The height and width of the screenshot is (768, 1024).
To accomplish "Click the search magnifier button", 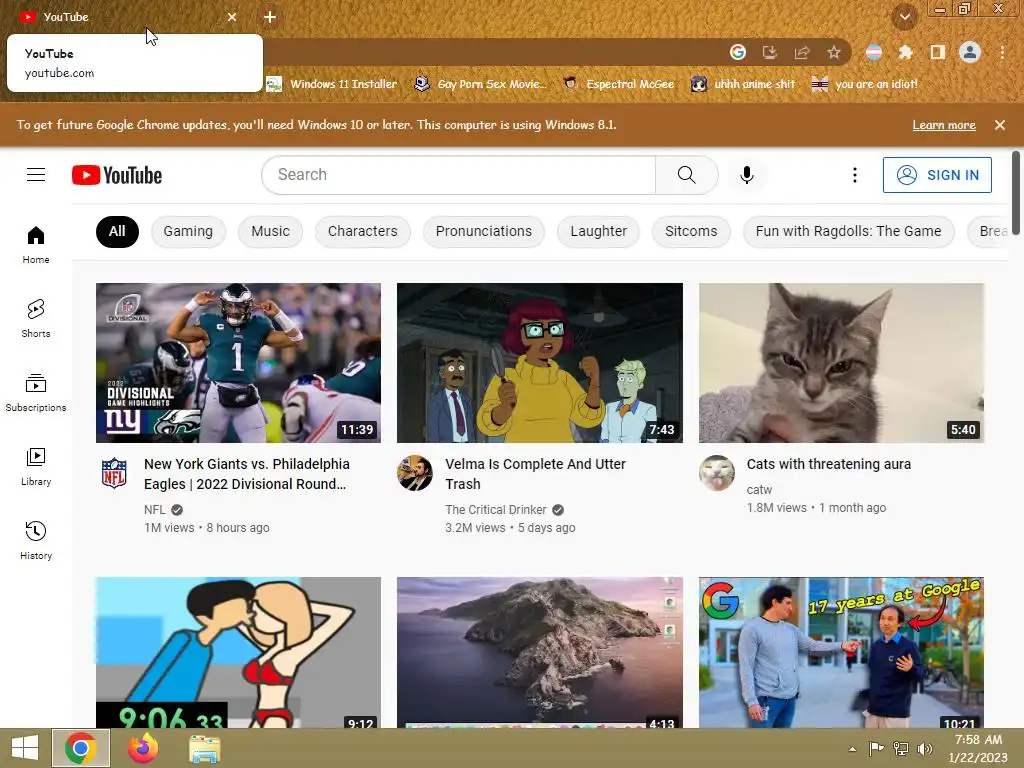I will tap(686, 175).
